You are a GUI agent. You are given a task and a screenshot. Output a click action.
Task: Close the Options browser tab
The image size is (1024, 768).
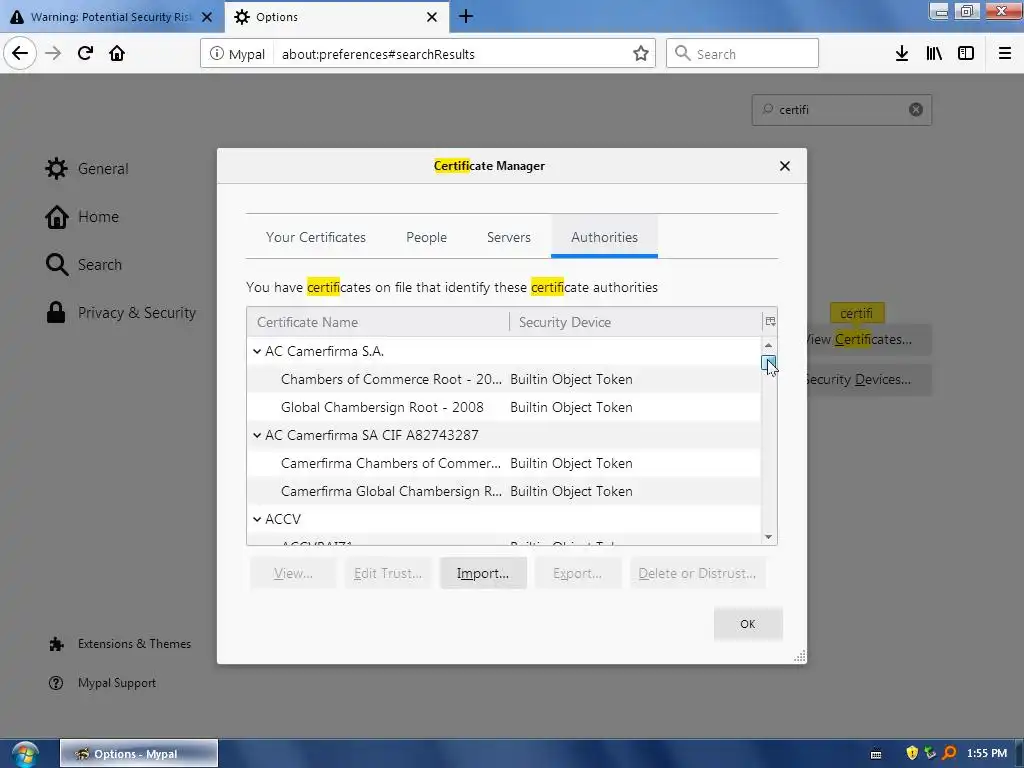pyautogui.click(x=432, y=17)
